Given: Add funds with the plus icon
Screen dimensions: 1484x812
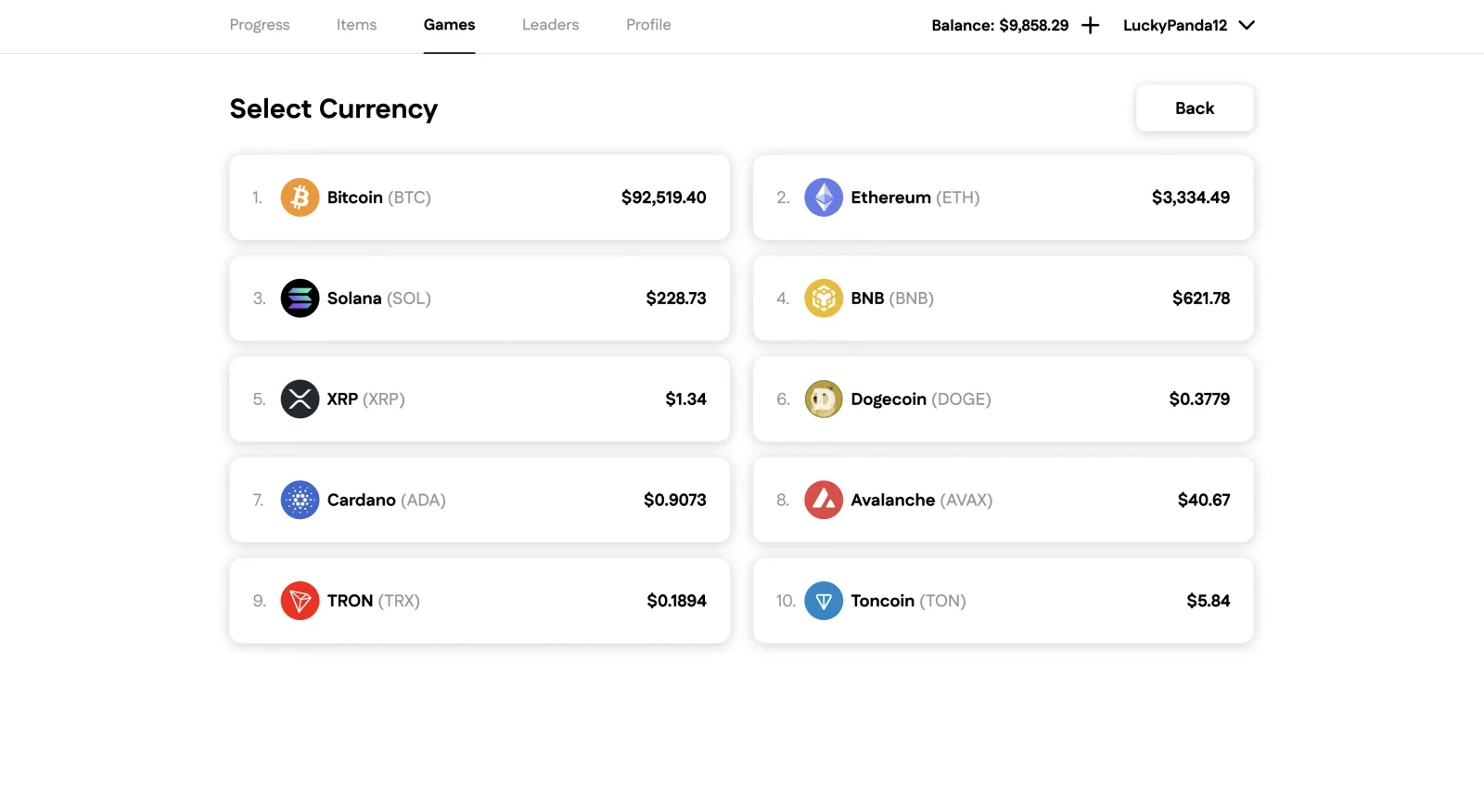Looking at the screenshot, I should tap(1091, 25).
